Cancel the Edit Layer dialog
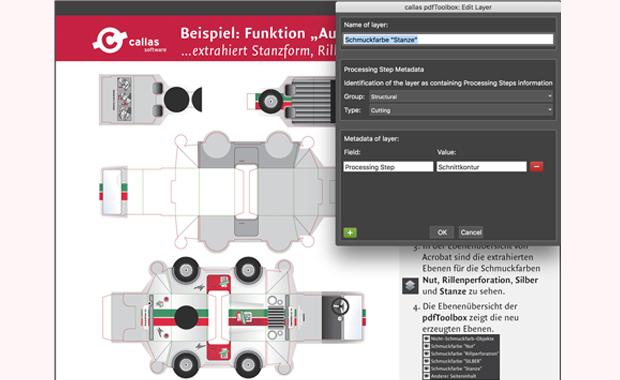This screenshot has height=380, width=620. coord(471,232)
